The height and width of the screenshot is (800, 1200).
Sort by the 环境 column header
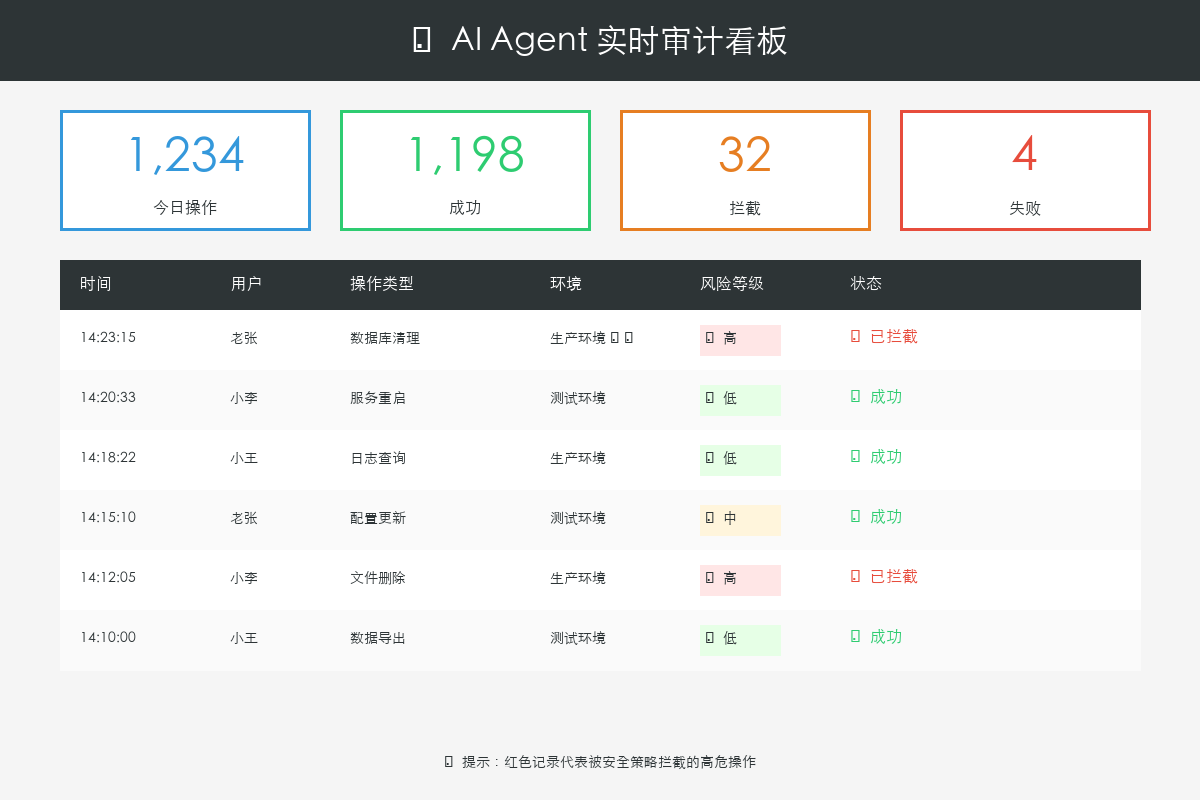(x=566, y=284)
